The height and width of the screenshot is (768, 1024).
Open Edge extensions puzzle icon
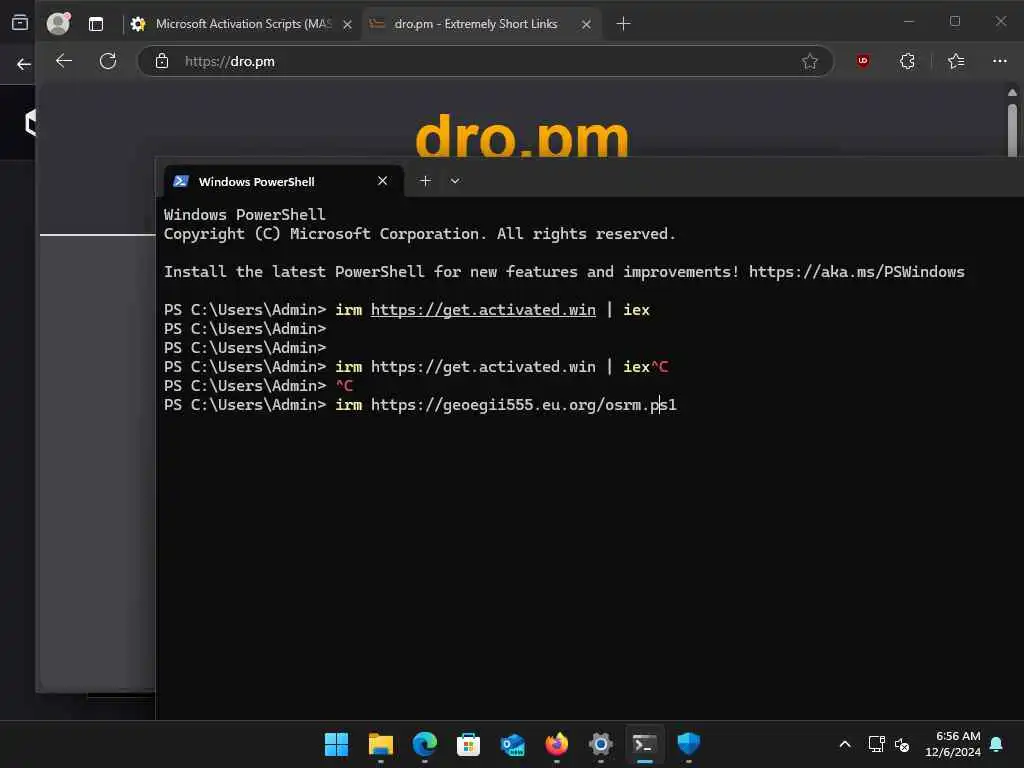pyautogui.click(x=907, y=61)
